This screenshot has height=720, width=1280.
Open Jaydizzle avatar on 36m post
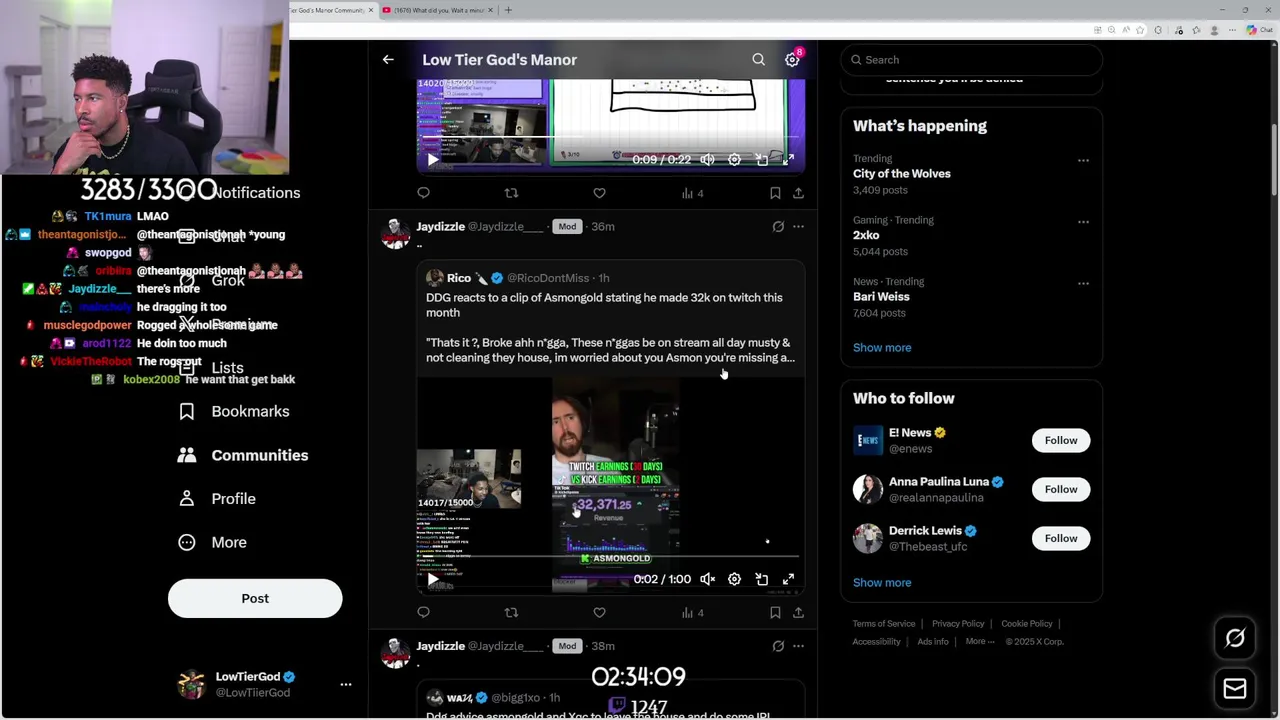[396, 234]
